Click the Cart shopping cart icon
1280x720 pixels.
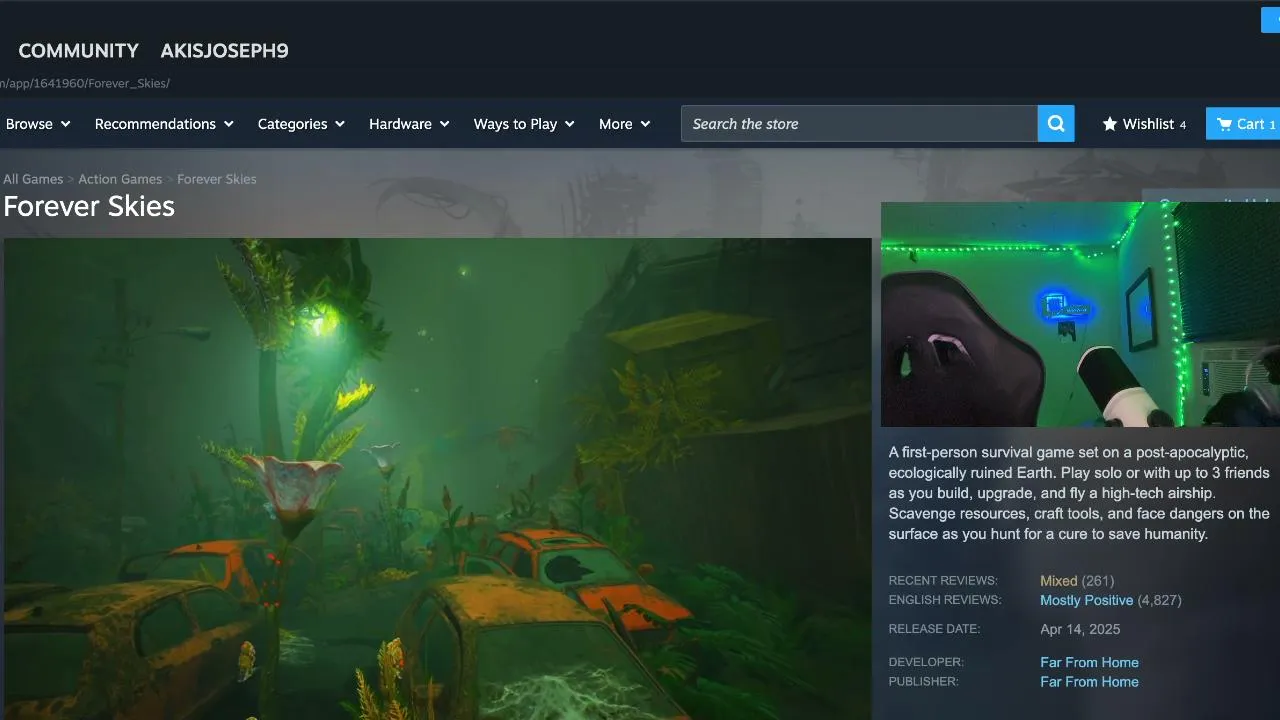coord(1224,124)
